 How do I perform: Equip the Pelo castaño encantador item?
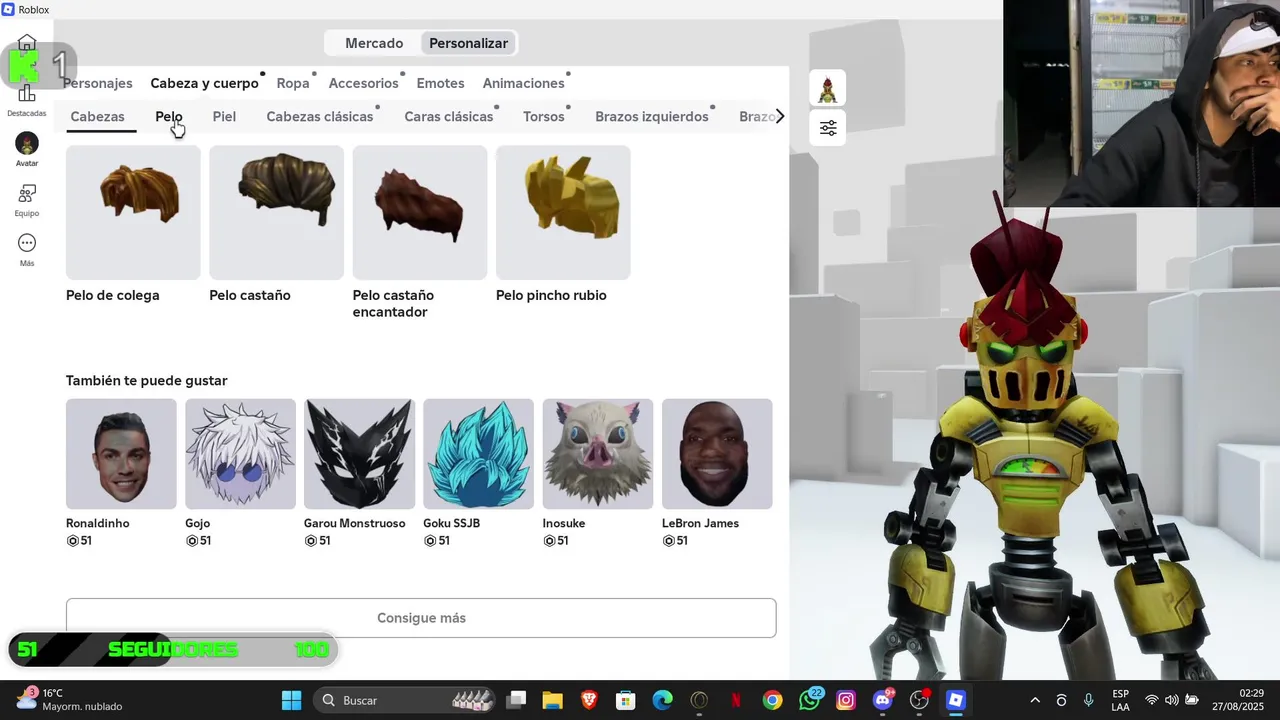click(x=420, y=212)
